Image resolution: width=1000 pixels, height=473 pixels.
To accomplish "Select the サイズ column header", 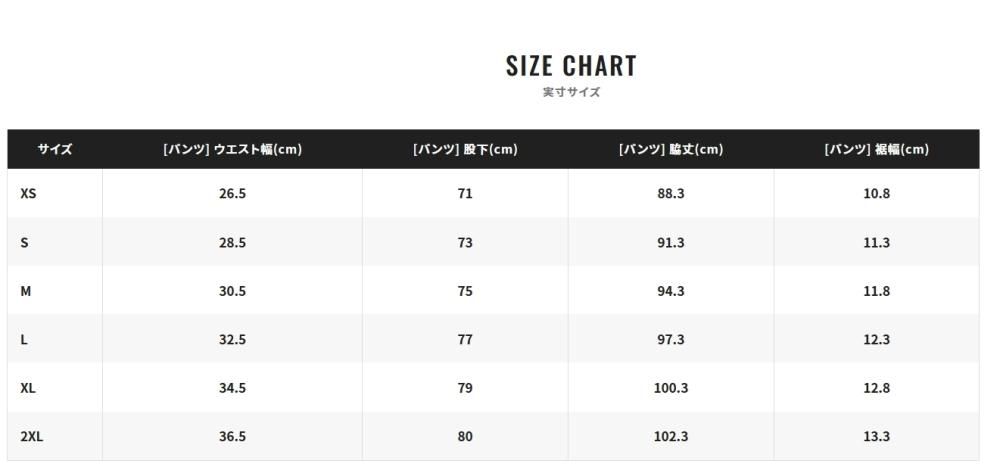I will (55, 150).
